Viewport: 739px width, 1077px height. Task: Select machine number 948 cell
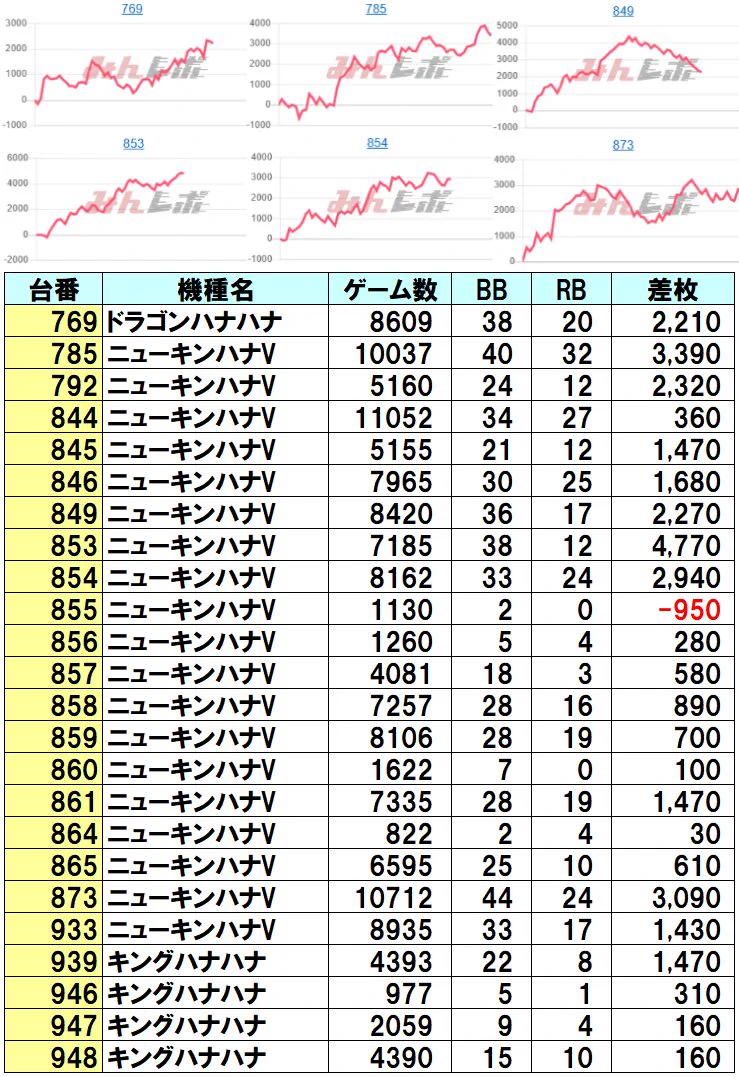click(x=54, y=1056)
